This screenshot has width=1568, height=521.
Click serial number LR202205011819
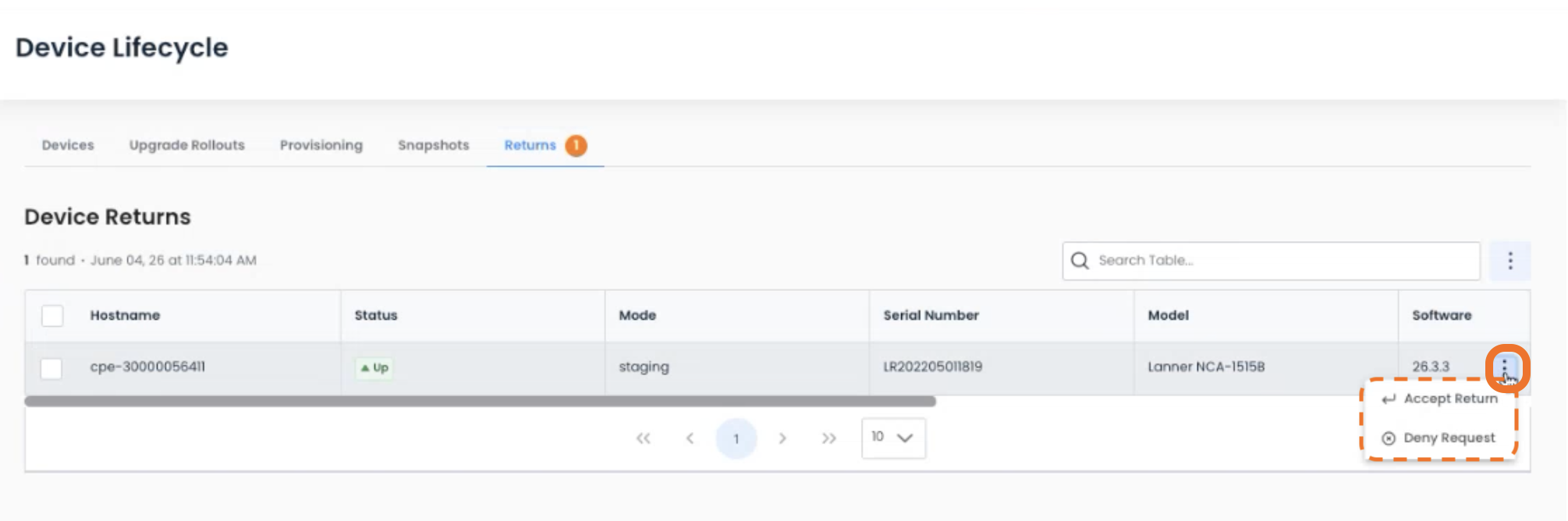(932, 367)
